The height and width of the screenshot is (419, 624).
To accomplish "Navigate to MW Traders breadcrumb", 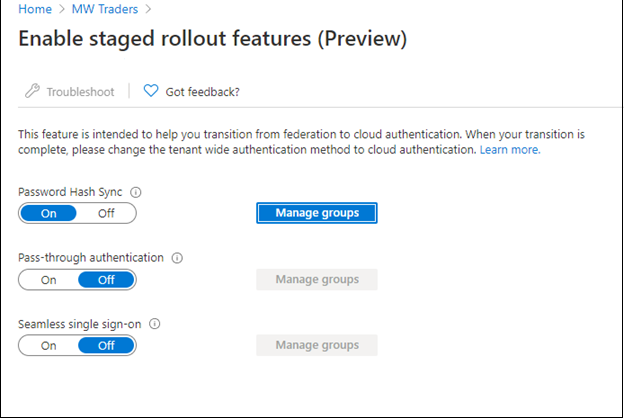I will point(103,10).
